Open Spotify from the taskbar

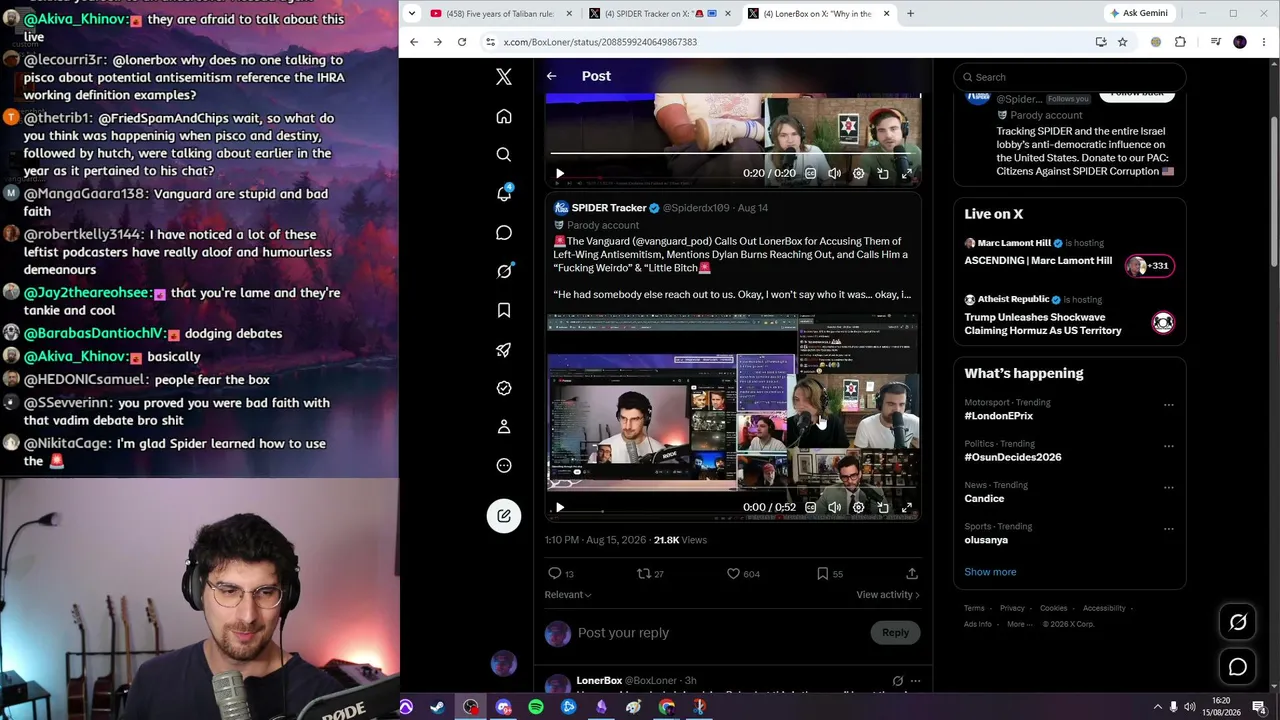point(536,707)
